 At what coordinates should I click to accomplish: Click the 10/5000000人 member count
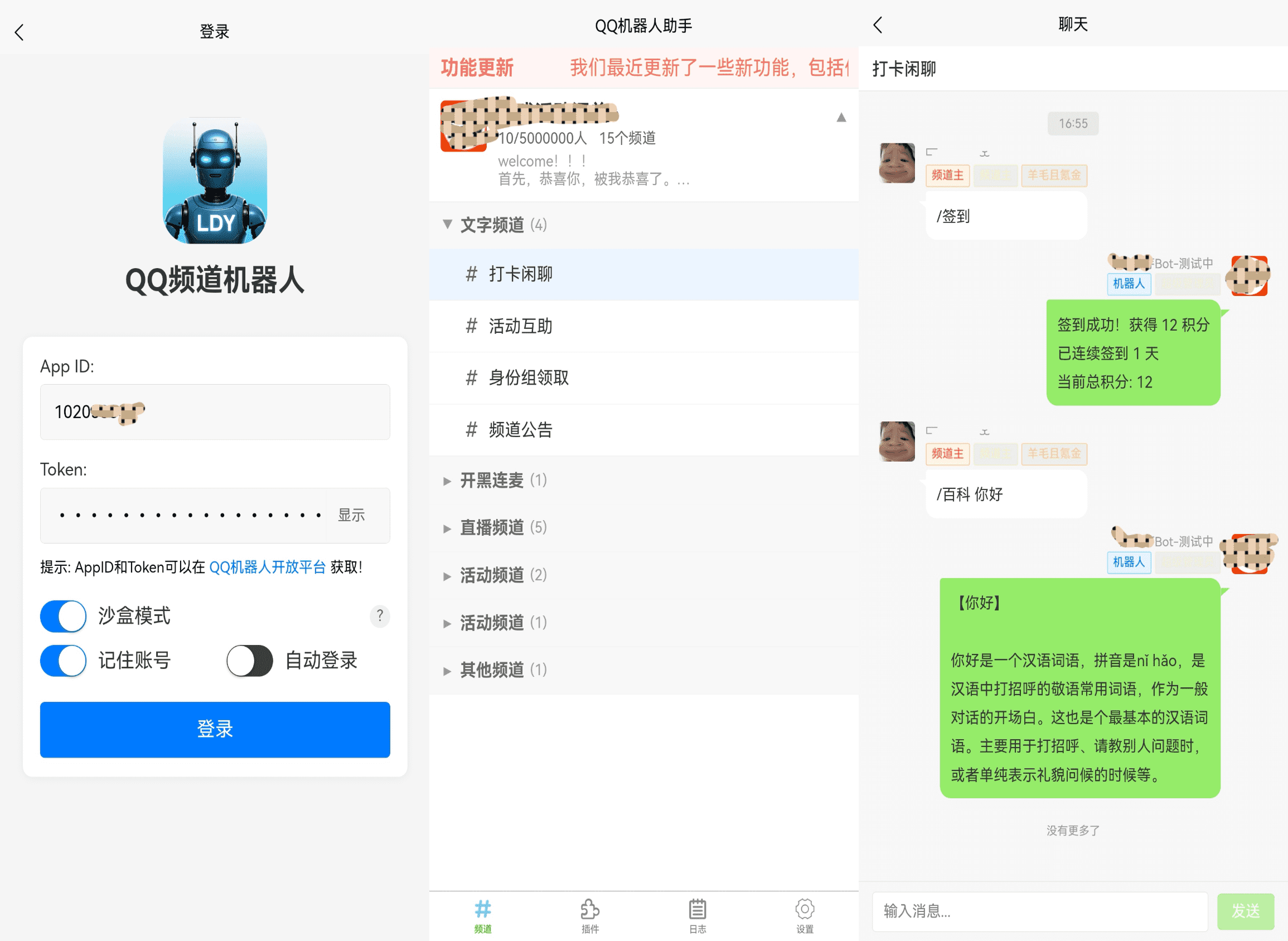pyautogui.click(x=542, y=138)
